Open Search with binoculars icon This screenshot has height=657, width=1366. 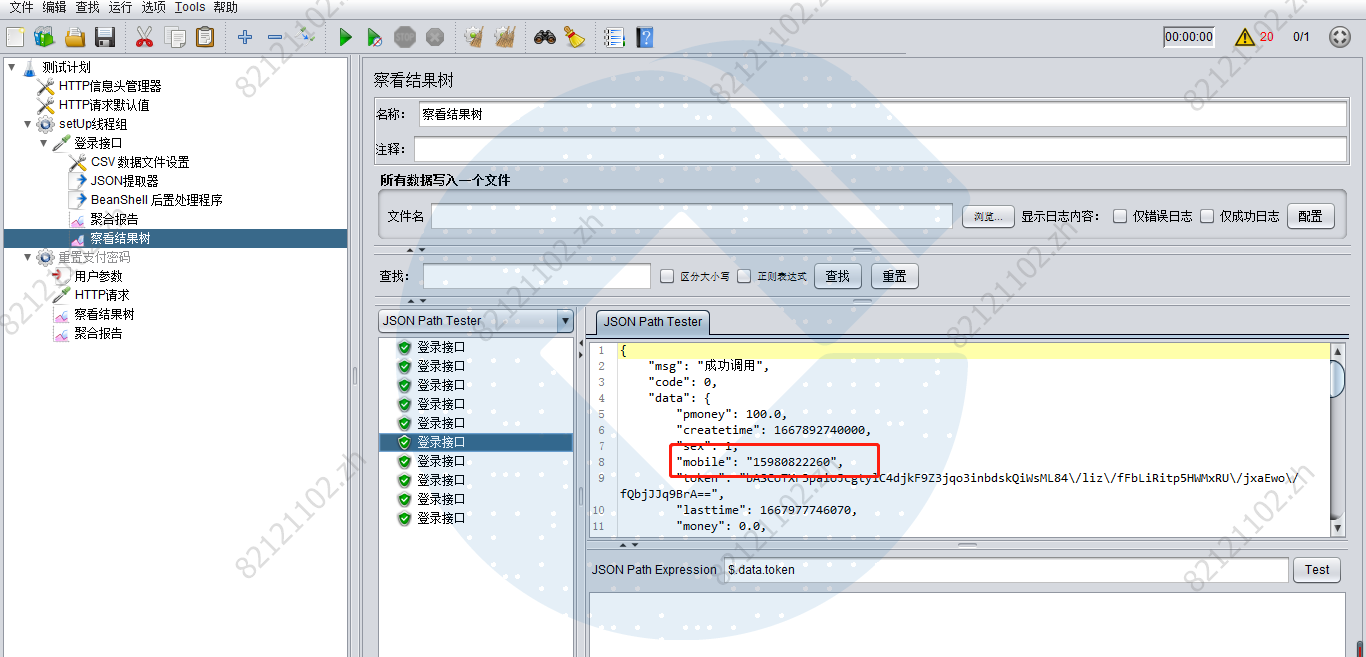point(544,37)
